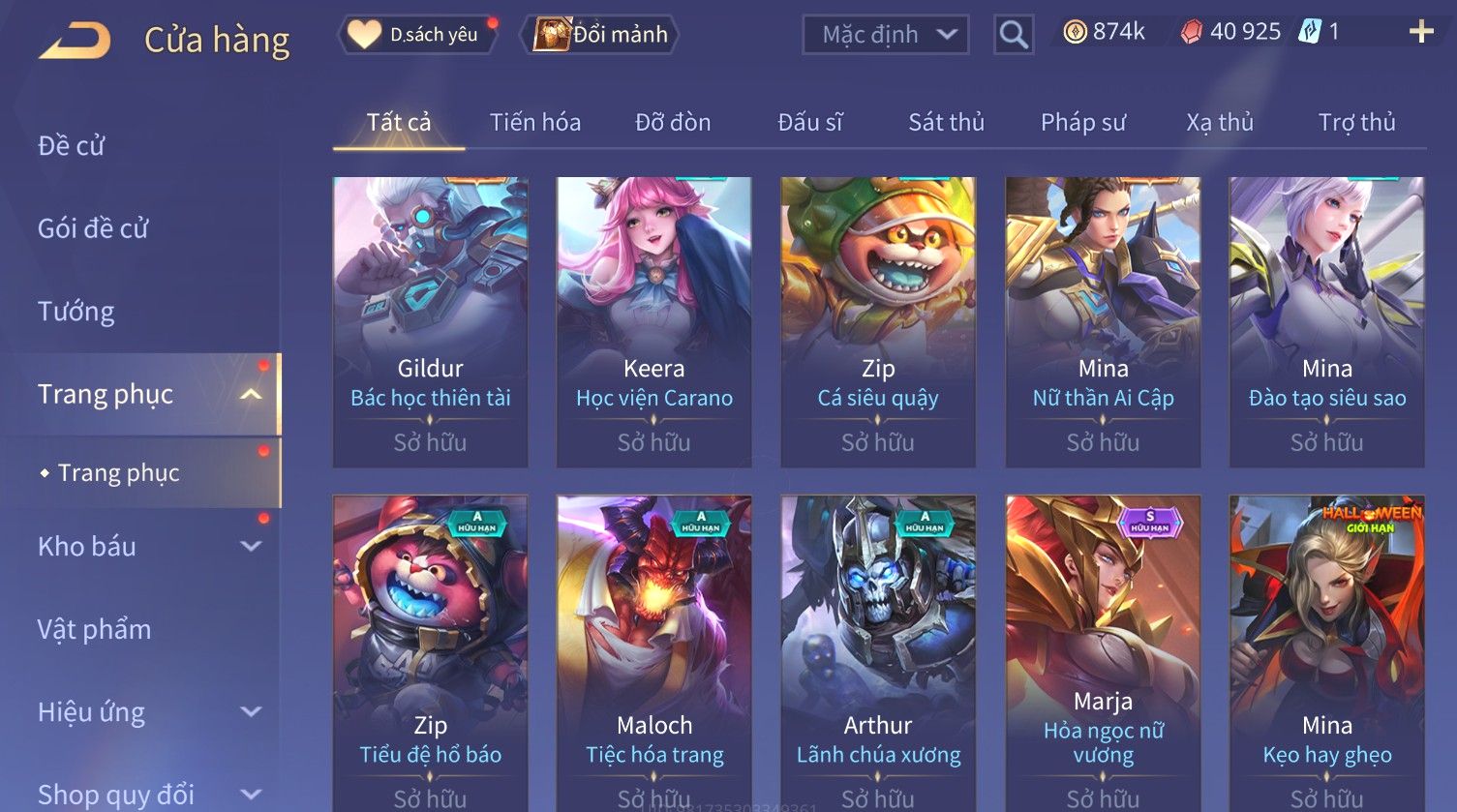Viewport: 1457px width, 812px height.
Task: Switch to the Tiến hóa tab
Action: 535,122
